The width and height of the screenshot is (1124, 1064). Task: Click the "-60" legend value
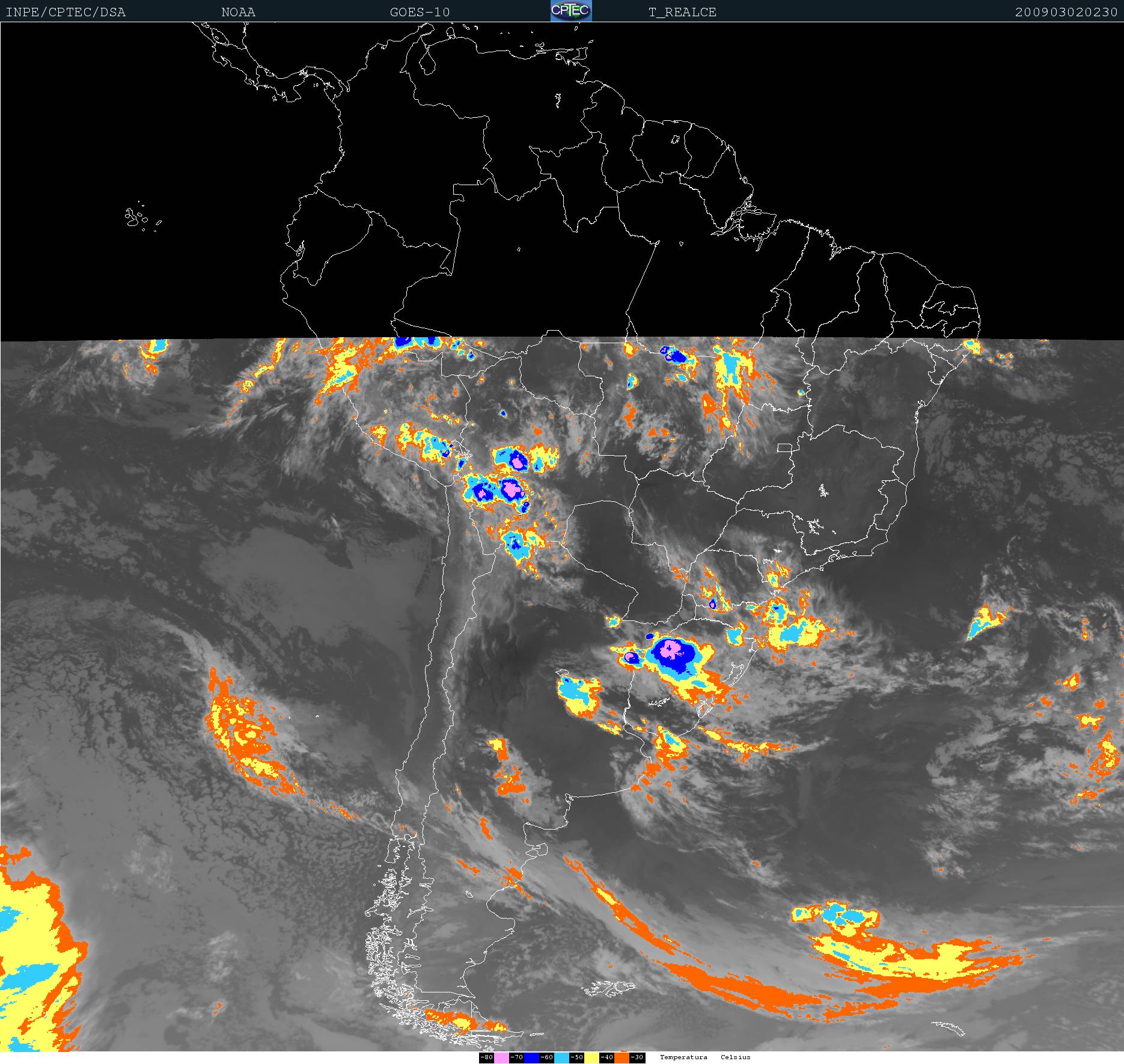(546, 1057)
